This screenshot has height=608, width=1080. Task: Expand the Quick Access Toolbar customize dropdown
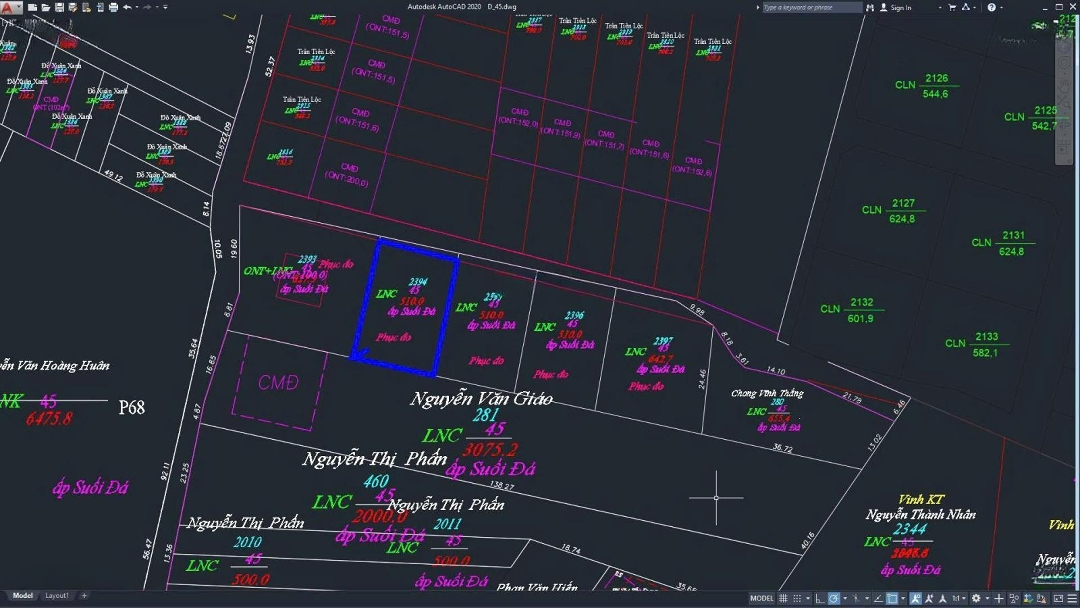[x=165, y=7]
